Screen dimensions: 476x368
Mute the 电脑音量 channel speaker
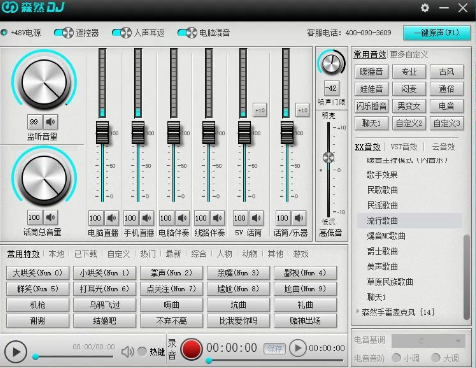pos(112,218)
